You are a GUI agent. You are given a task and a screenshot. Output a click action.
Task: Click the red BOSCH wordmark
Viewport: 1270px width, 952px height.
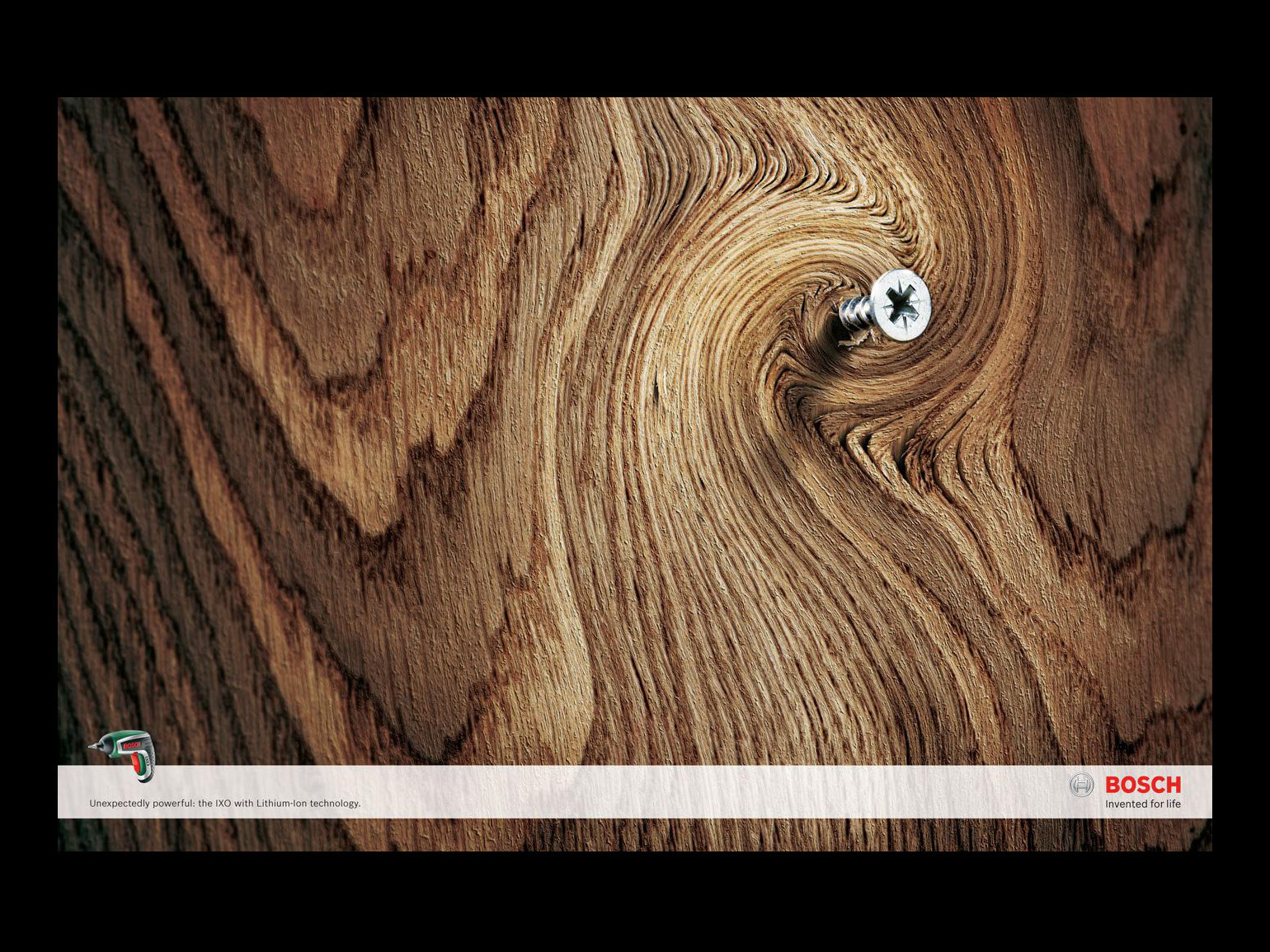[x=1143, y=785]
